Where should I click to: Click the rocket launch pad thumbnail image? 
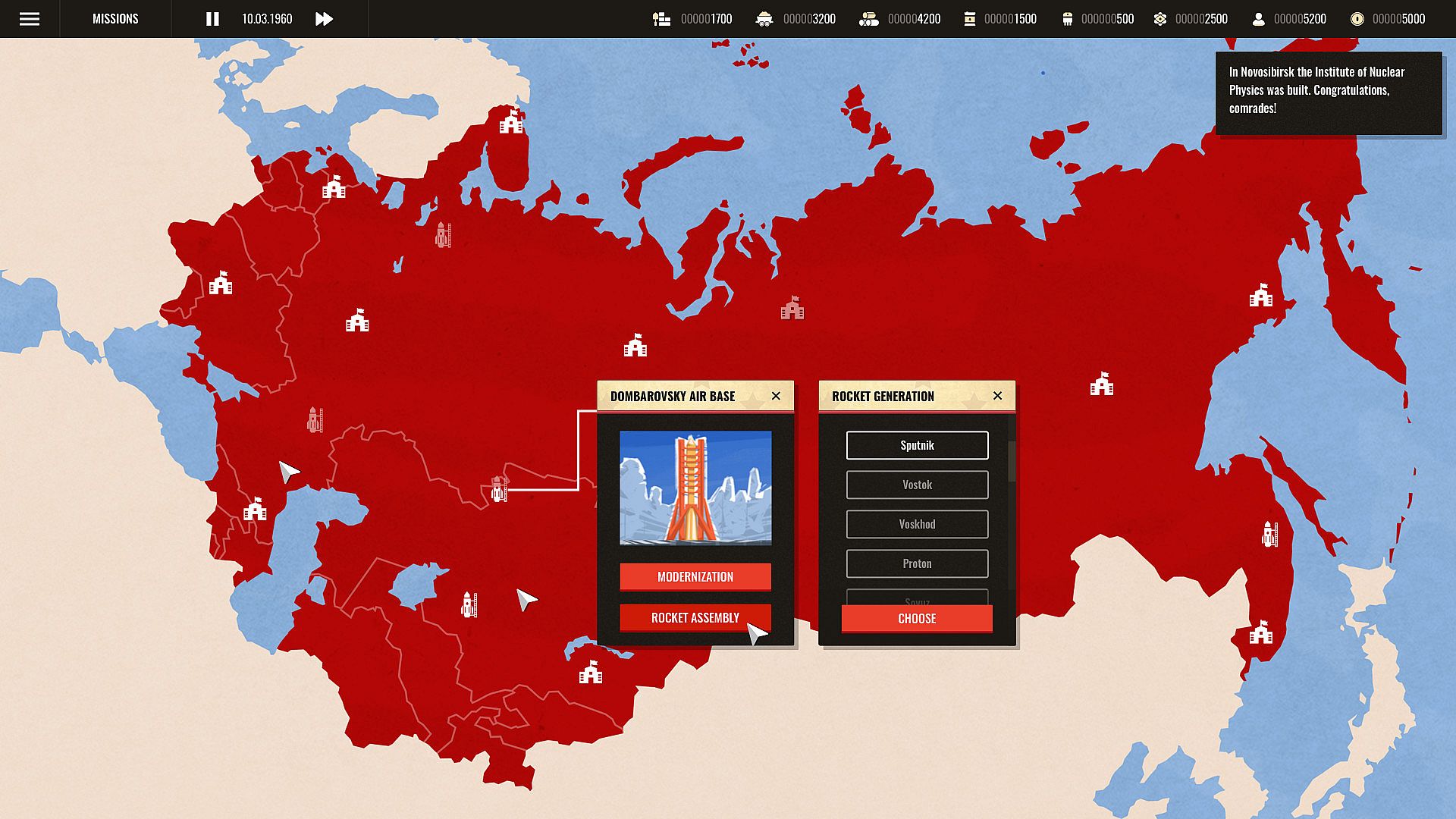click(695, 488)
